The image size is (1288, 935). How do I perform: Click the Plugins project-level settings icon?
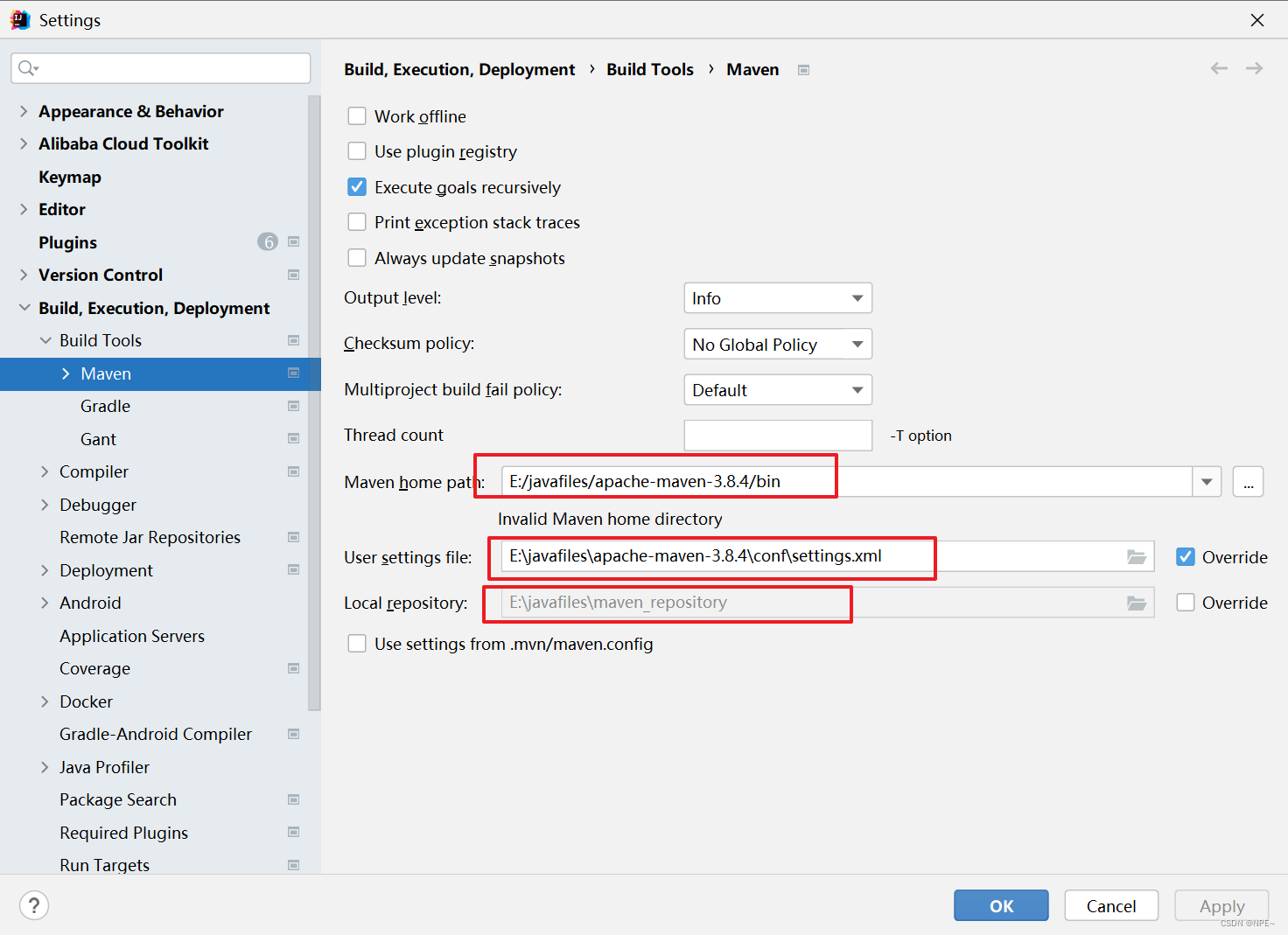tap(294, 242)
